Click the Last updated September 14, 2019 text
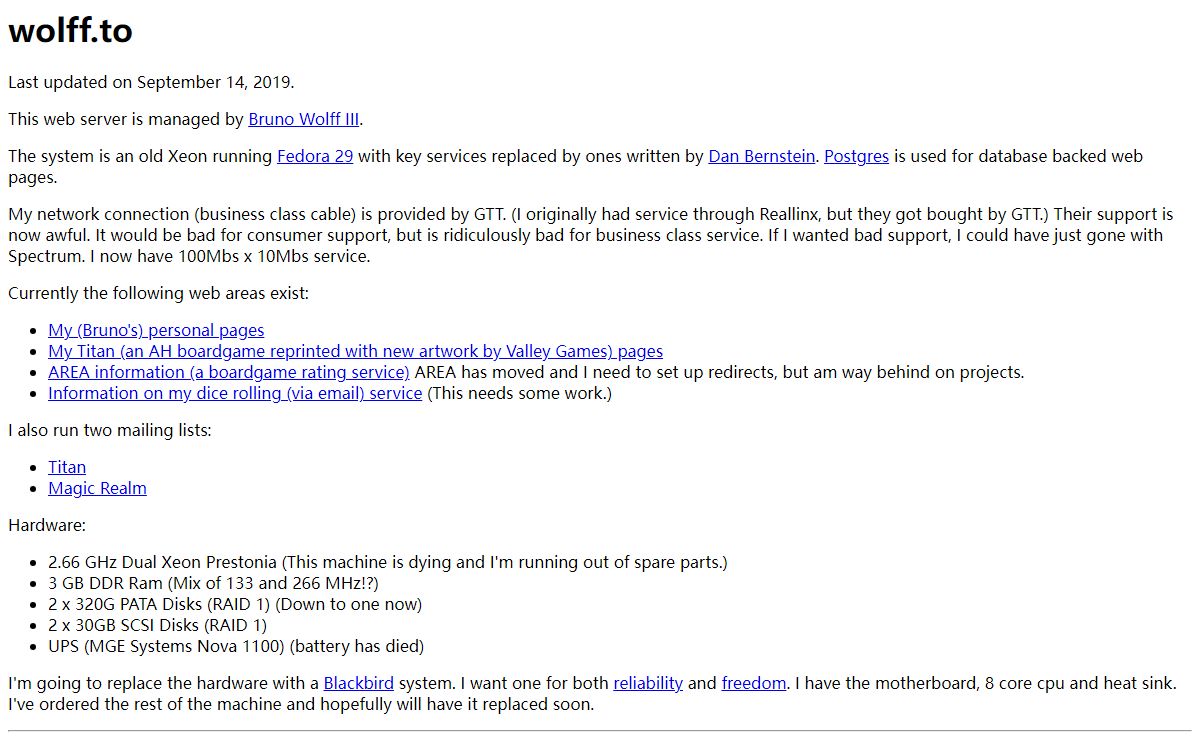The image size is (1200, 740). pyautogui.click(x=151, y=82)
